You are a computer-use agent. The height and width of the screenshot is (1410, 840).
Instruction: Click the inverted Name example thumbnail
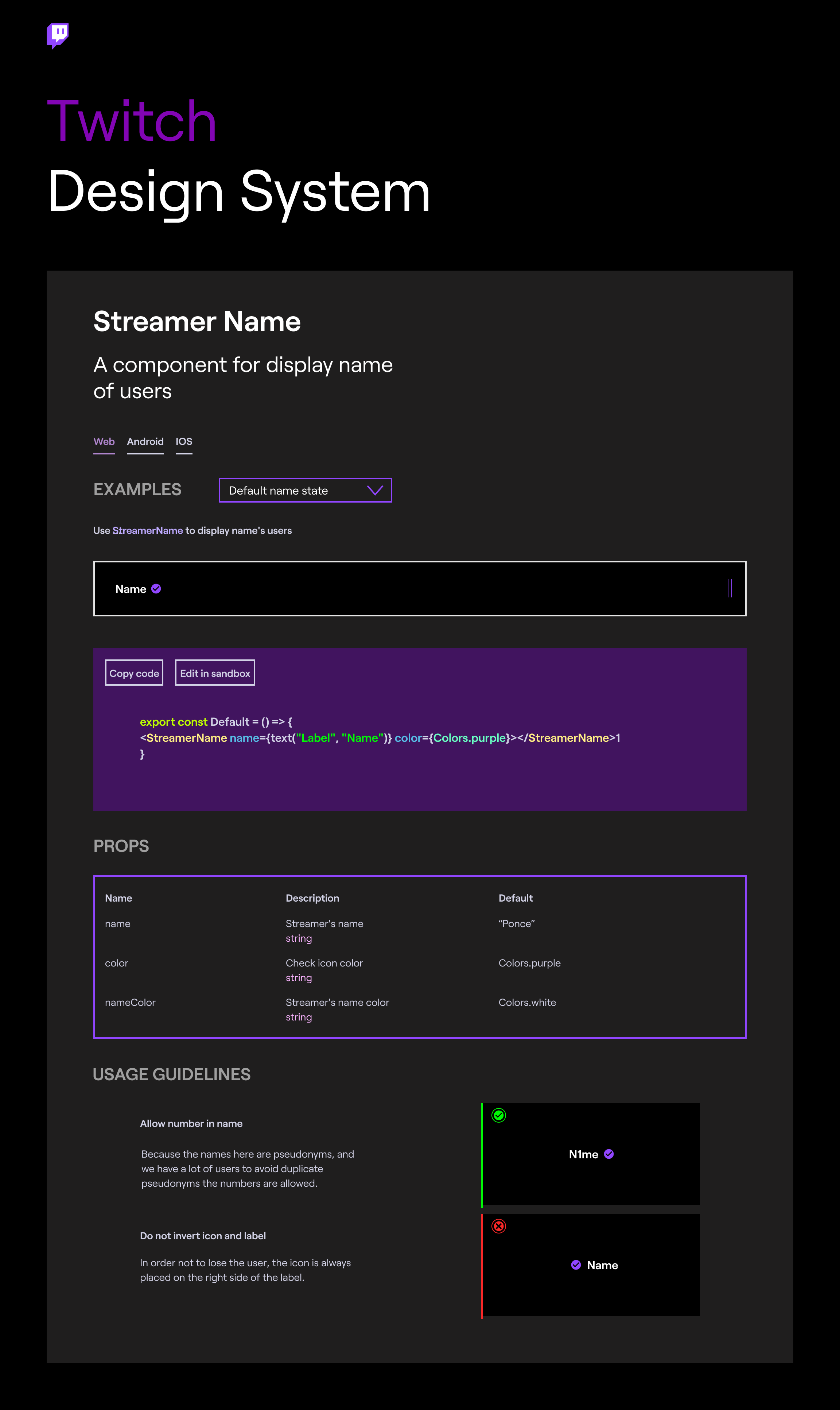[x=591, y=1265]
